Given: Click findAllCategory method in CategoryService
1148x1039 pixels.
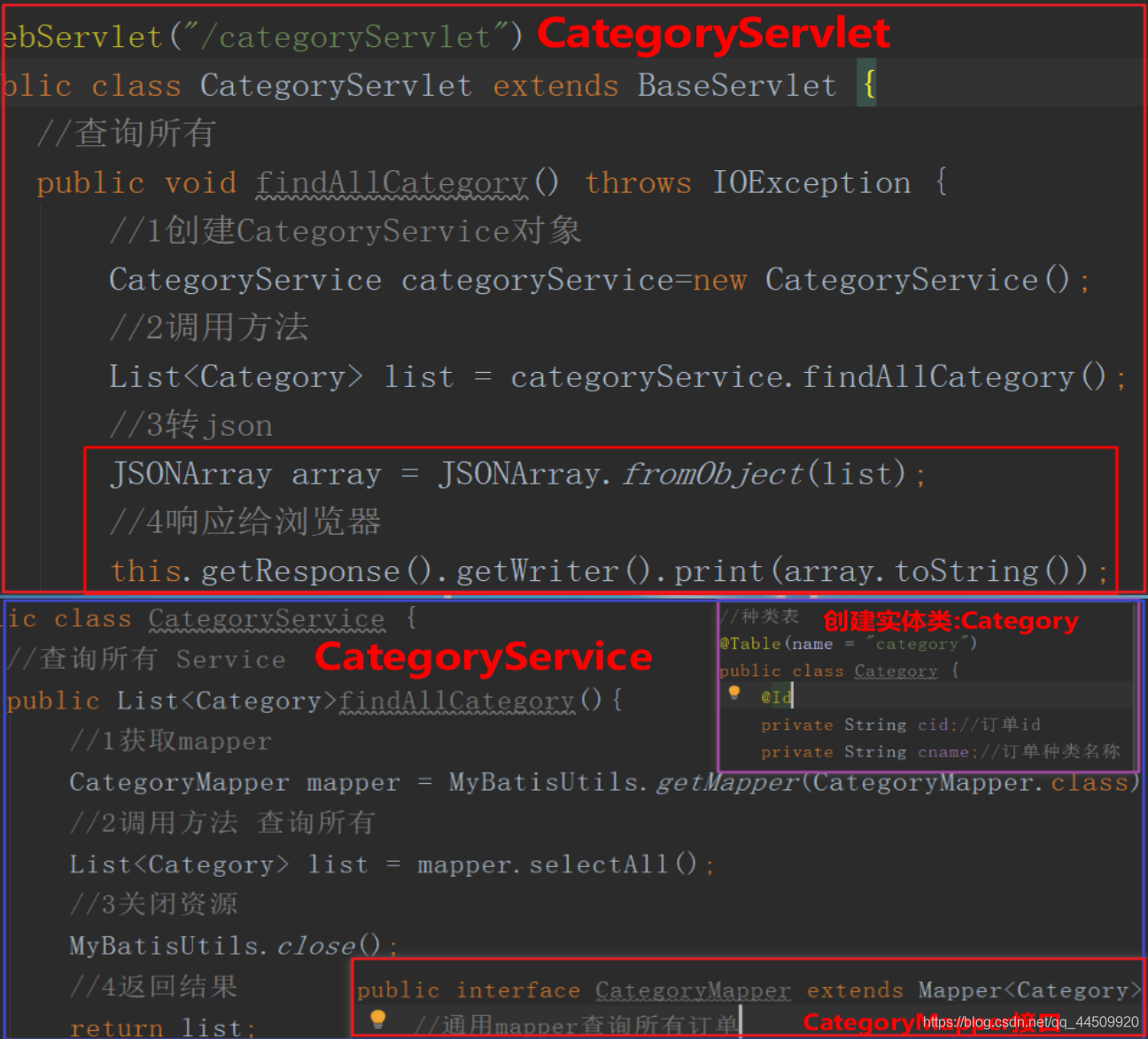Looking at the screenshot, I should (457, 702).
